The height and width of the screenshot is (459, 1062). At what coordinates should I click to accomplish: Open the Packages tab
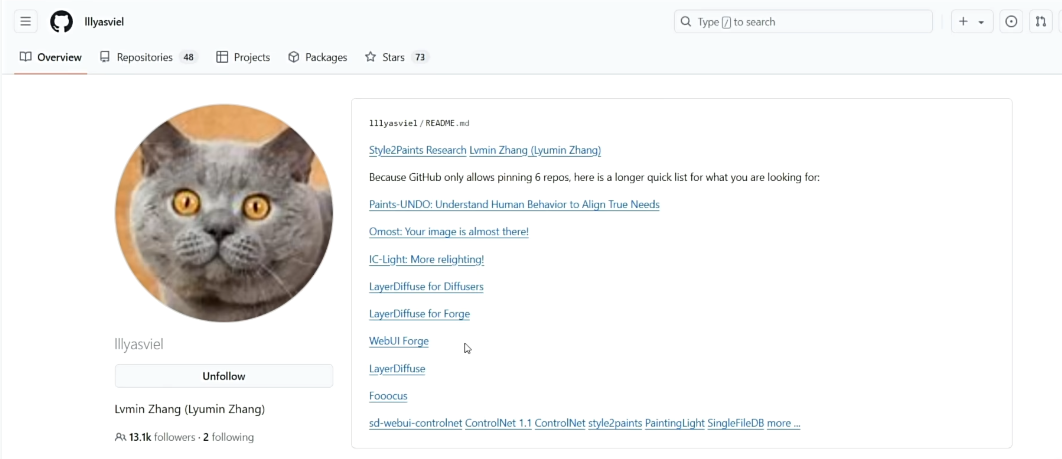pos(317,57)
